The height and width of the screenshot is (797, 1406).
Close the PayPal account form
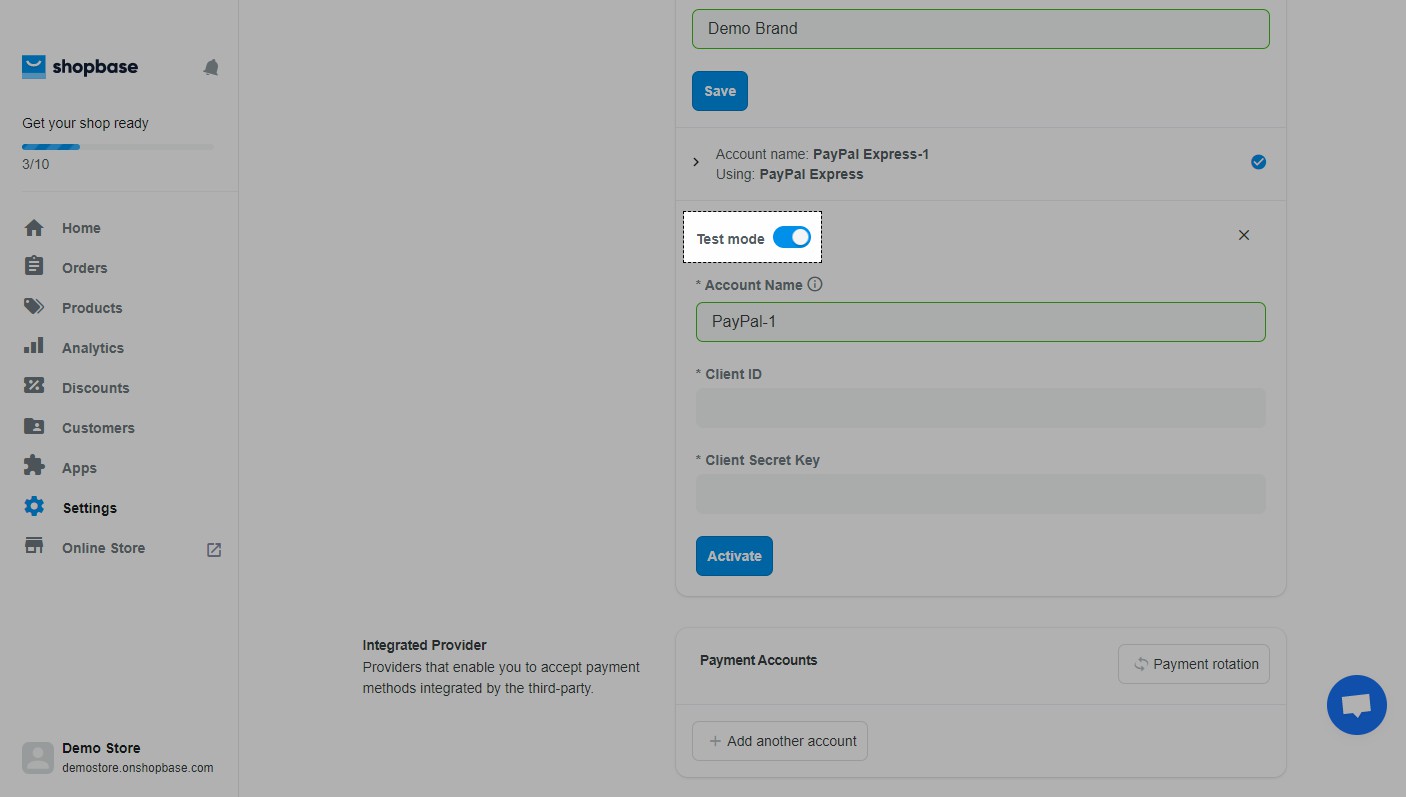[1243, 235]
